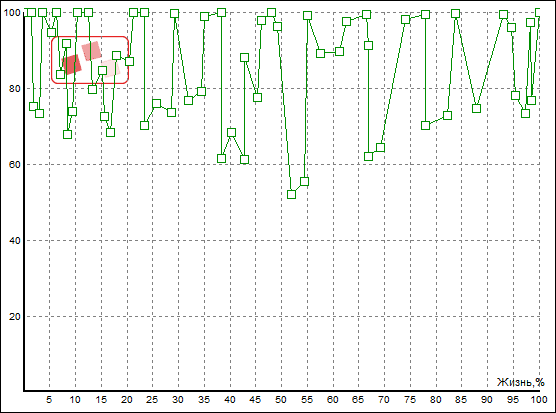This screenshot has width=556, height=413.
Task: Select the marker near 69 at value 64
Action: [x=380, y=147]
